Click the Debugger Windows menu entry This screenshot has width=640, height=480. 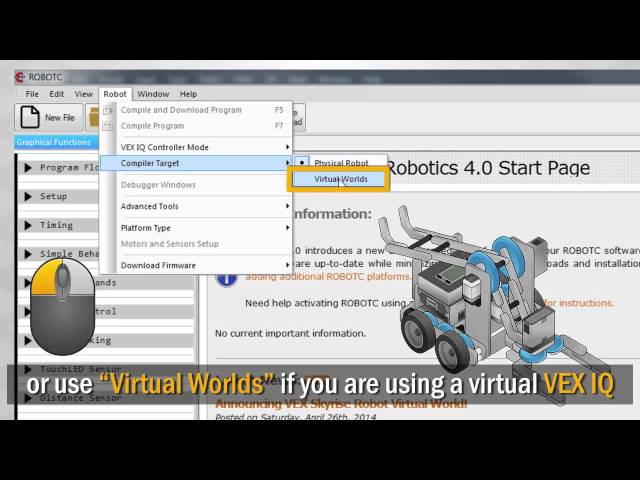pyautogui.click(x=196, y=185)
